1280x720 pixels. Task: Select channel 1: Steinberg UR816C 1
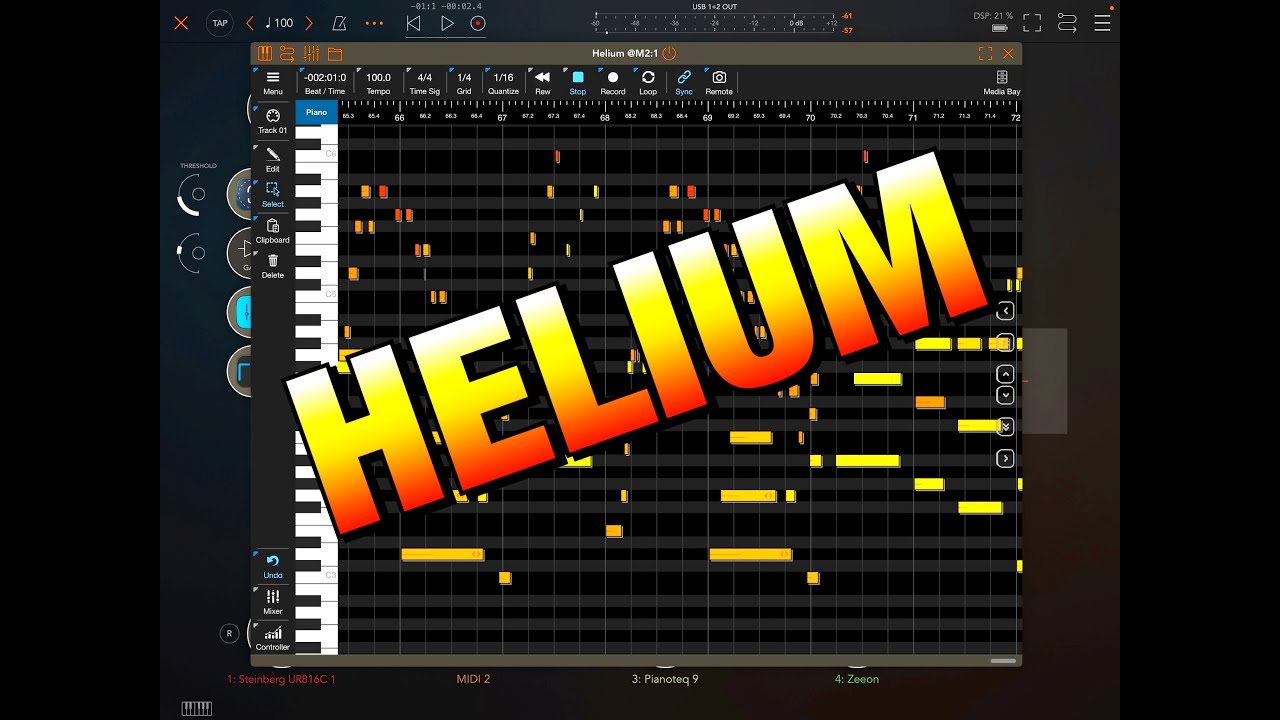coord(281,679)
